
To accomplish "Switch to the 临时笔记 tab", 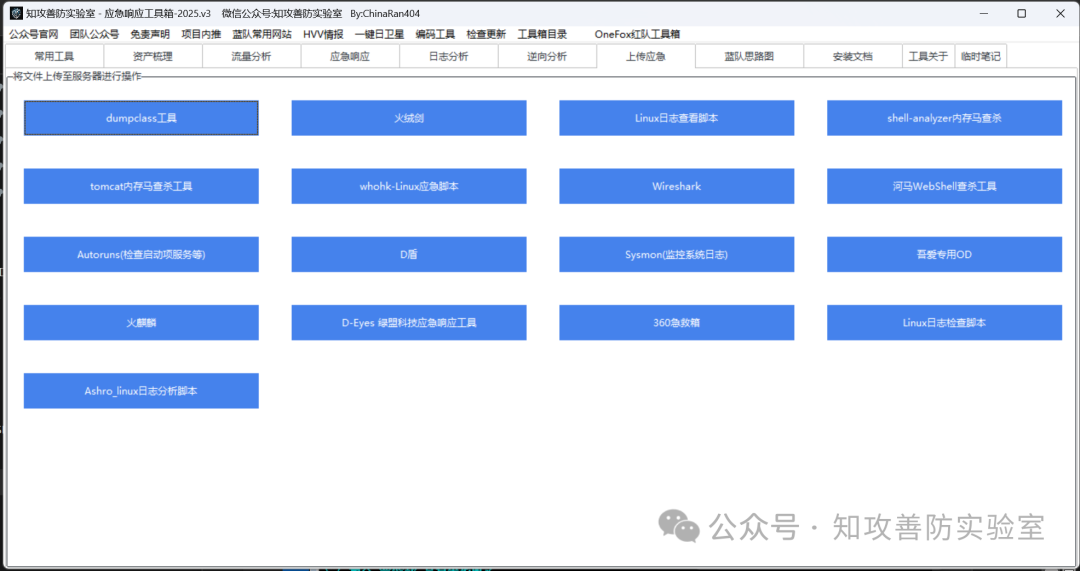I will click(x=981, y=56).
